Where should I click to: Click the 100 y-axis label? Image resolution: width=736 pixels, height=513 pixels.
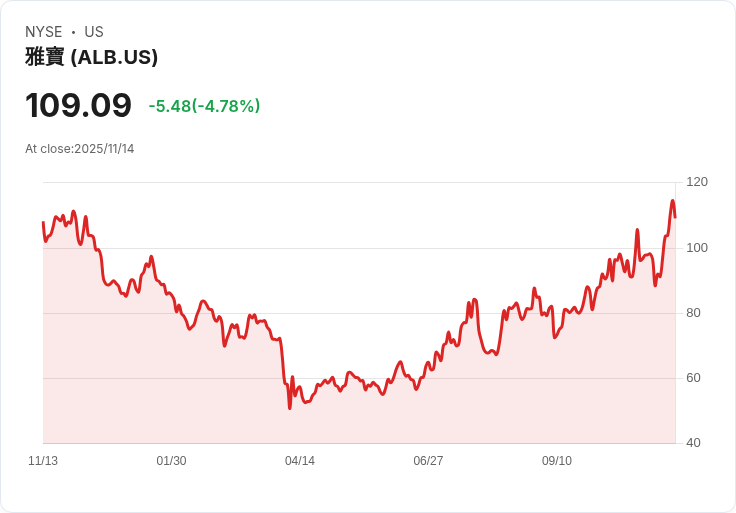[x=697, y=248]
